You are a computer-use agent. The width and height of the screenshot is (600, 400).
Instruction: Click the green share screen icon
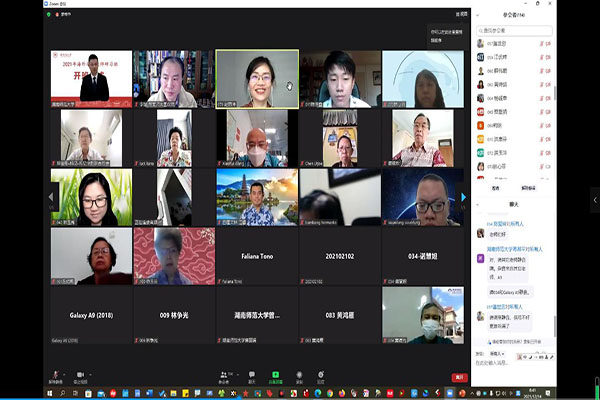(x=274, y=377)
